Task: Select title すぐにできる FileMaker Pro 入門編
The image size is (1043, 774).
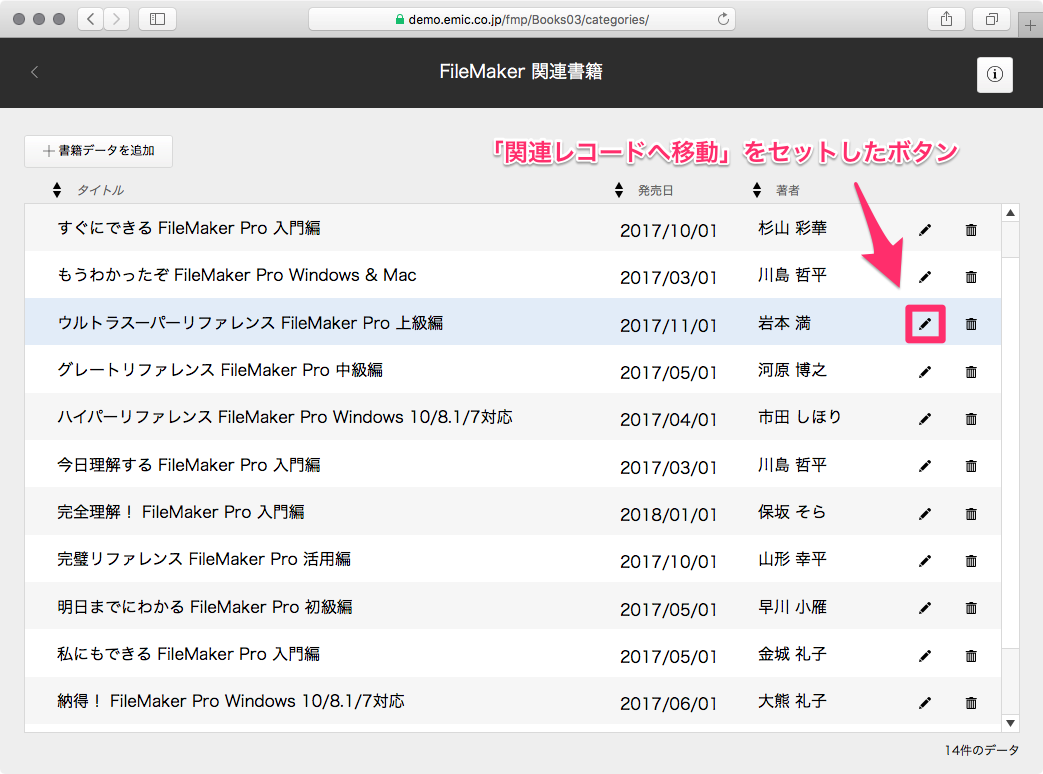Action: point(189,228)
